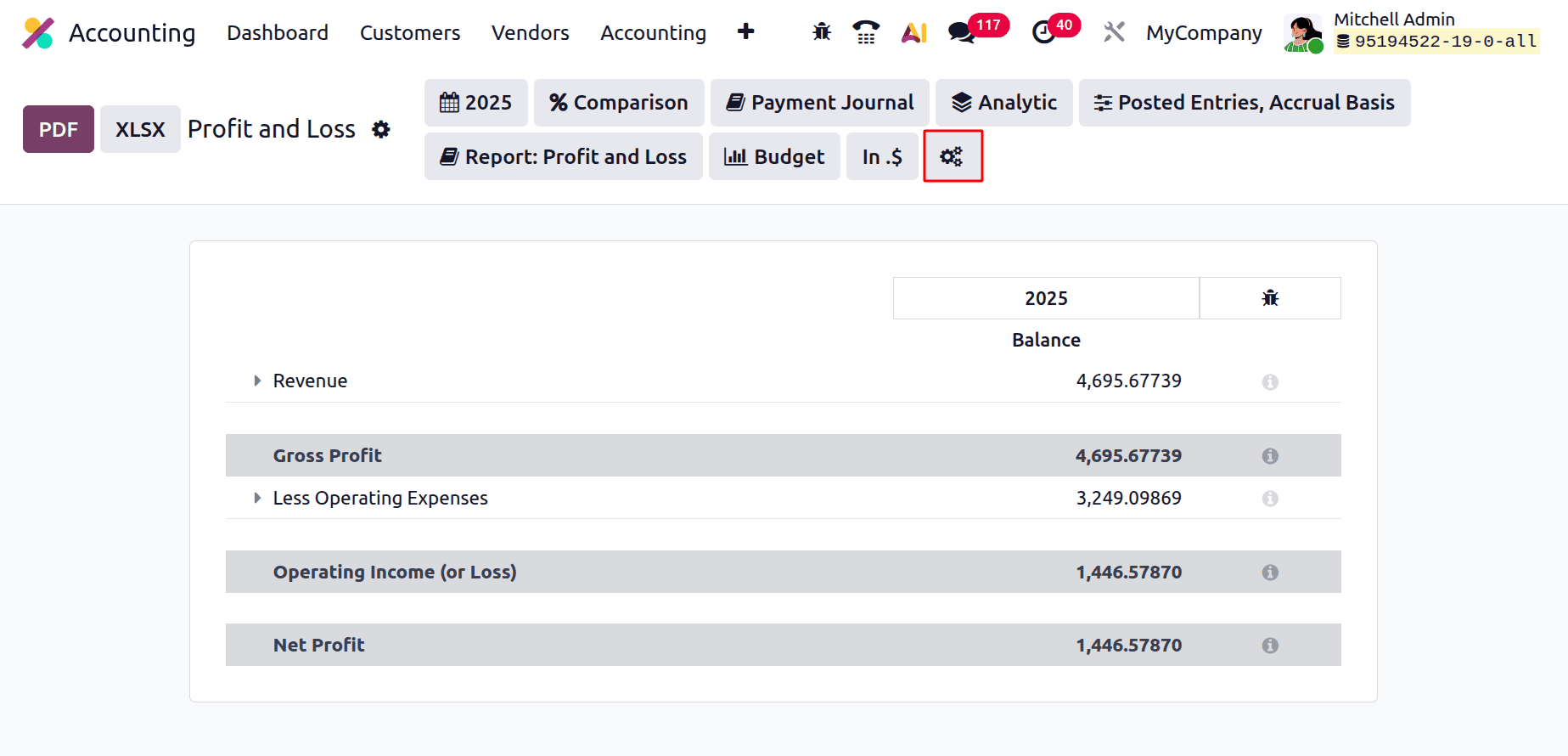
Task: Click the 95194522-19-0-all database label
Action: coord(1436,41)
